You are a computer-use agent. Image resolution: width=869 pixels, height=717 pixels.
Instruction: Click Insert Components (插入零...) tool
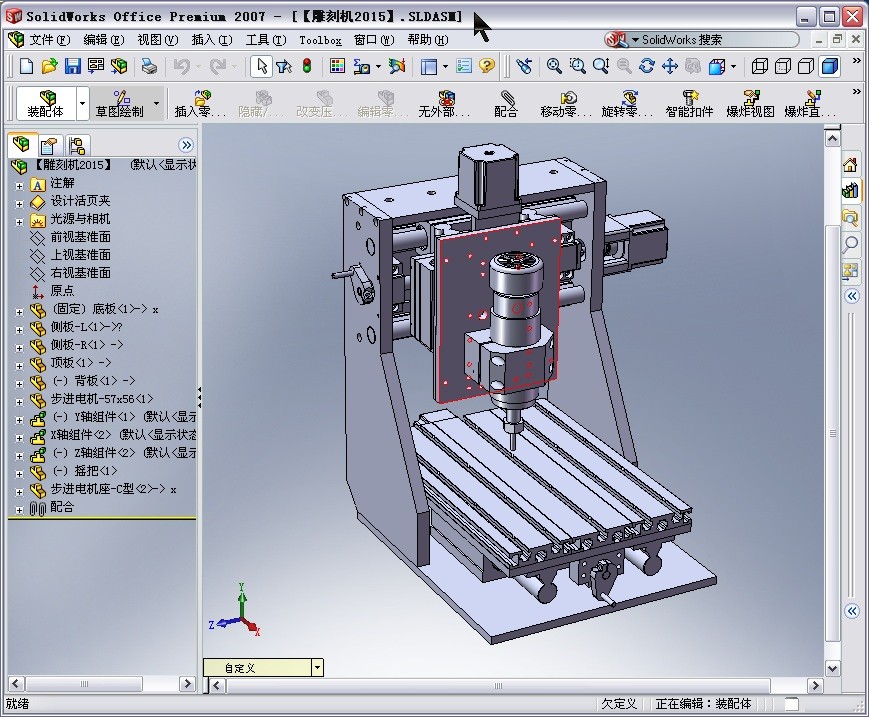pos(201,103)
